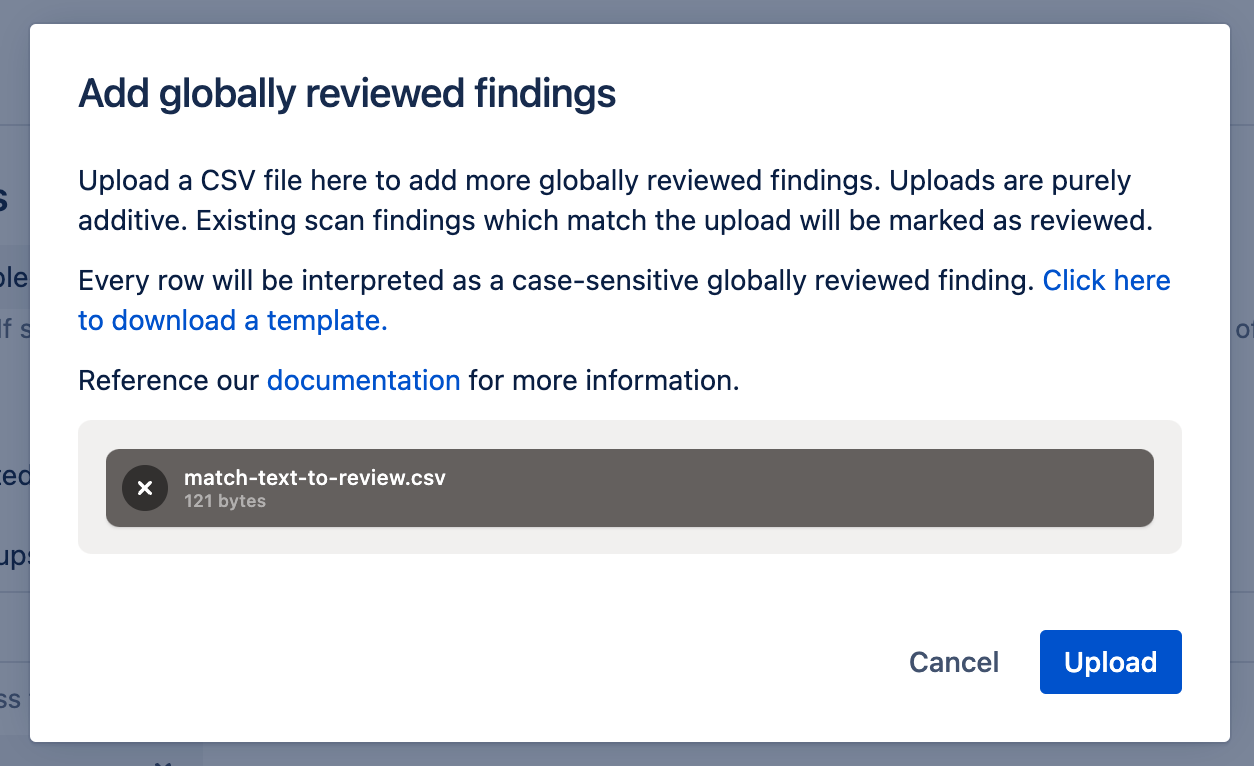Screen dimensions: 1254x766
Task: Cancel the upload dialog
Action: (953, 662)
